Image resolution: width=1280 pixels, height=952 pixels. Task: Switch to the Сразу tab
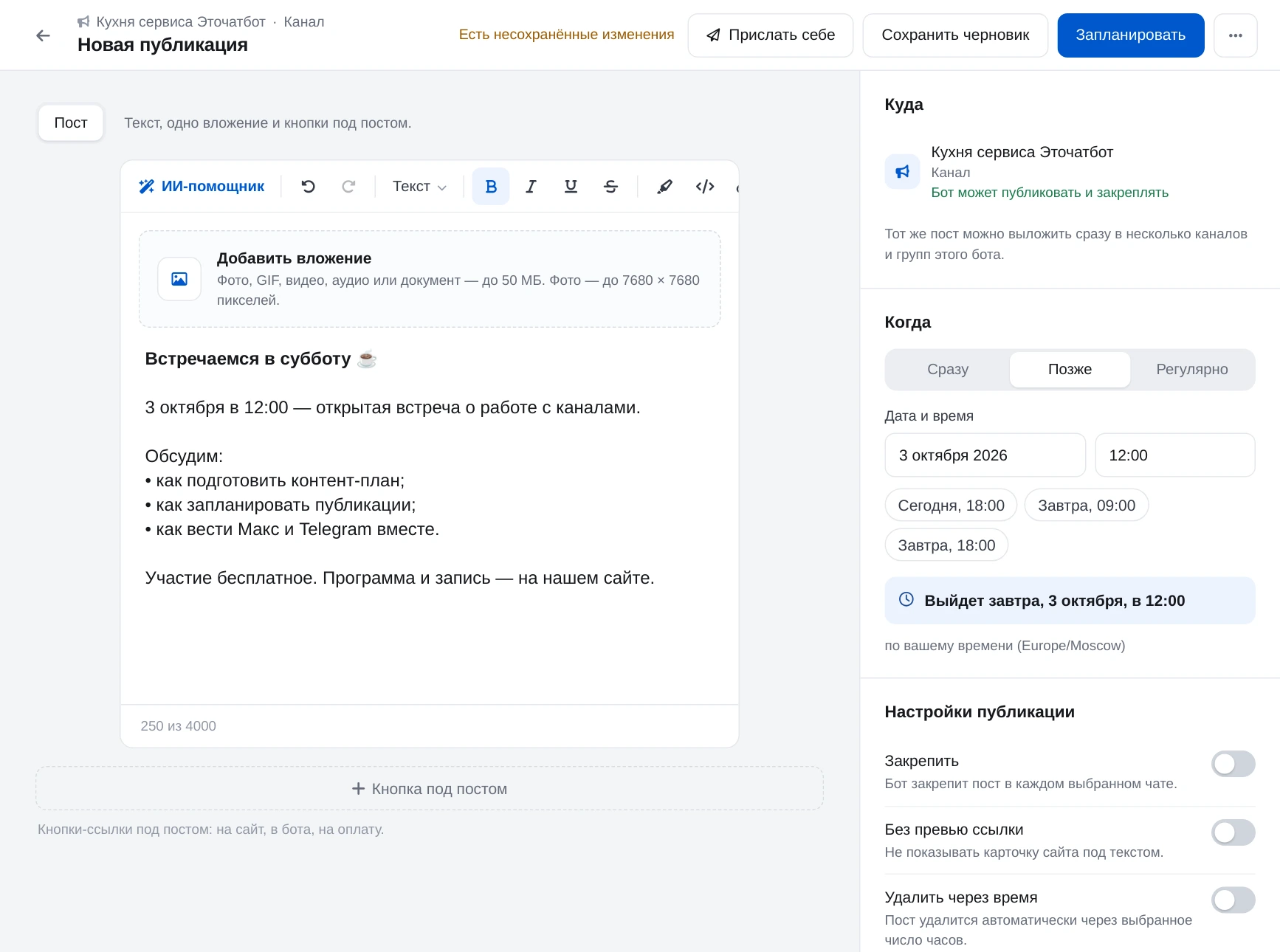point(948,370)
